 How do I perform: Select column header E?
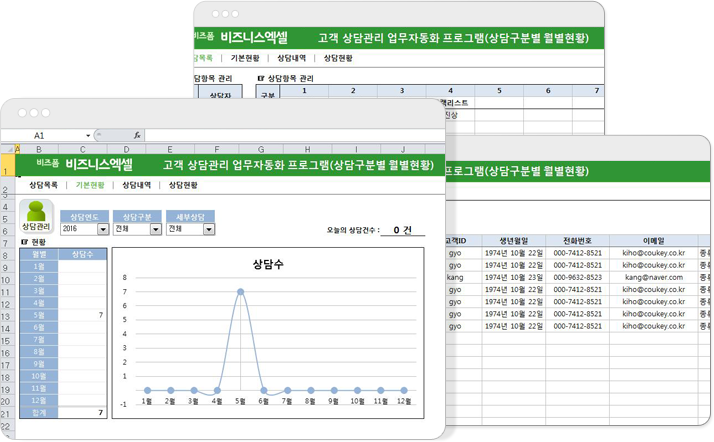point(170,149)
